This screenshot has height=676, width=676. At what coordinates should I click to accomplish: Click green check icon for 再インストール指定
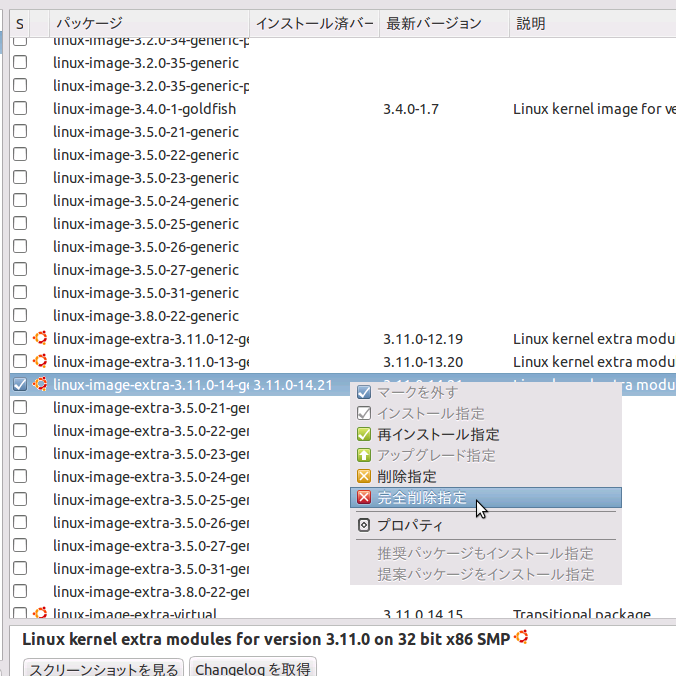(364, 434)
